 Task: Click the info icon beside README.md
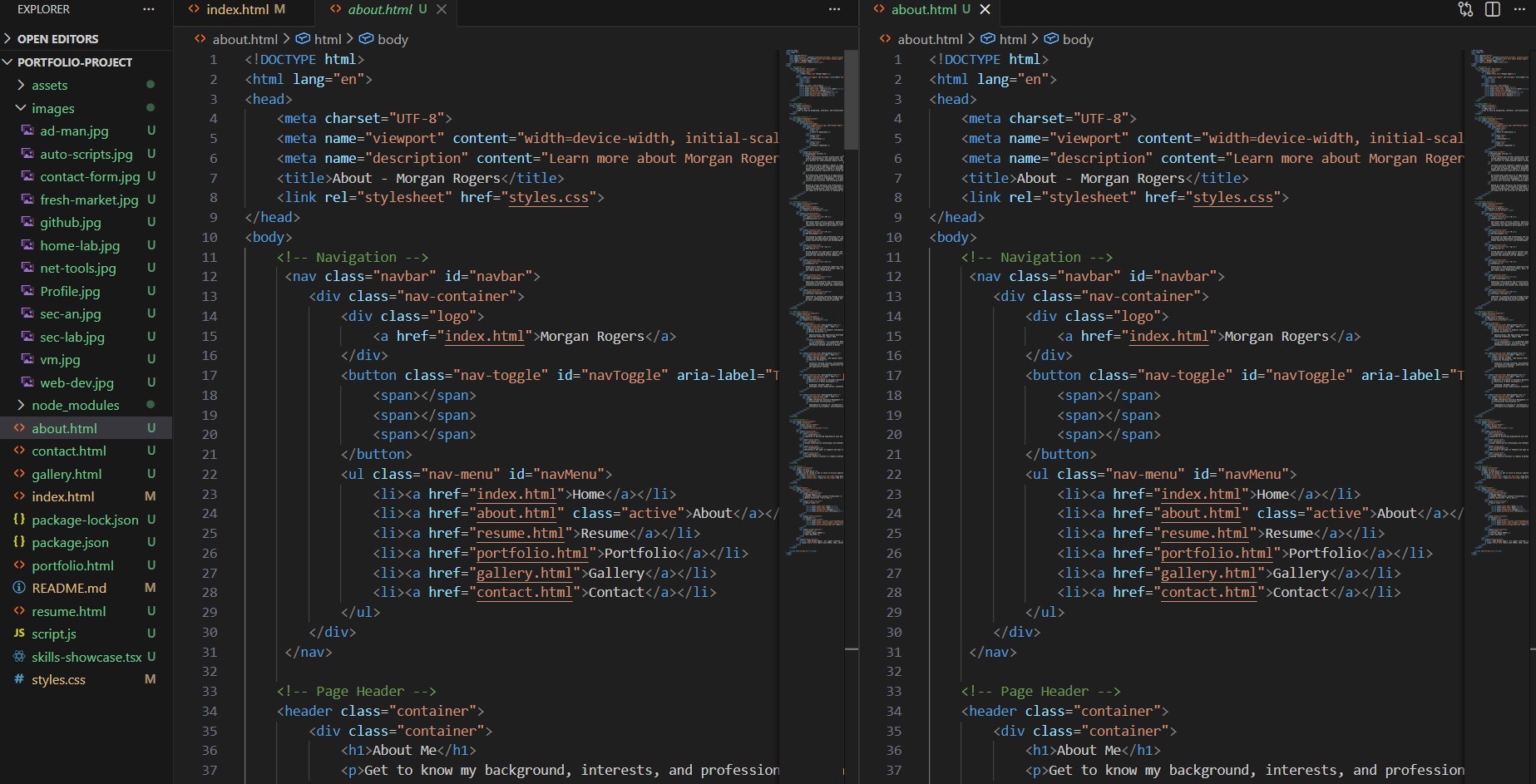(x=19, y=588)
